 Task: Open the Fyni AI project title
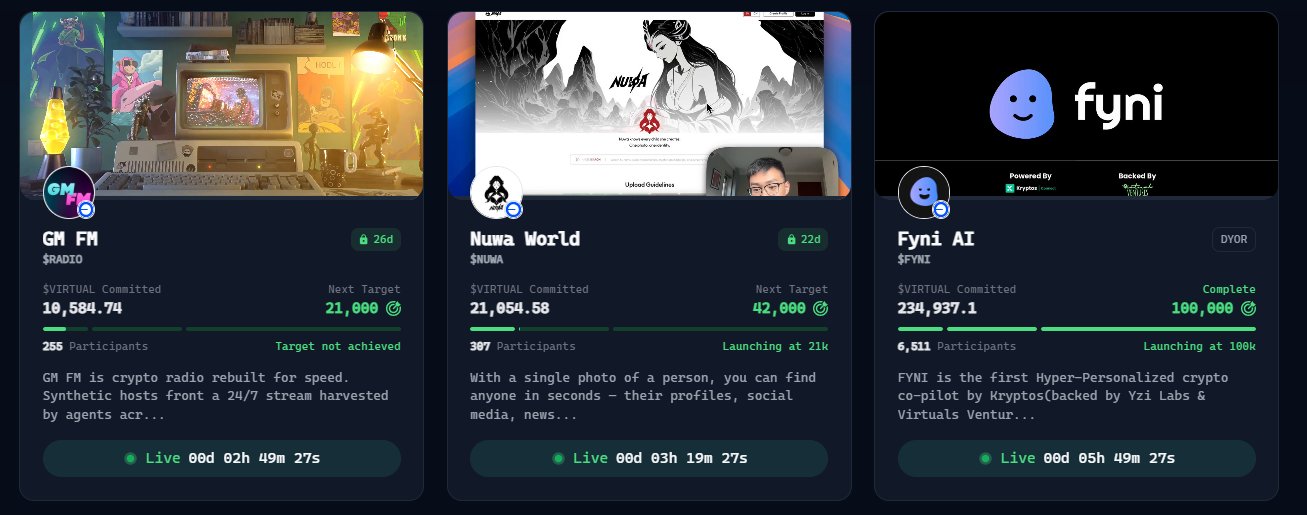[x=936, y=239]
